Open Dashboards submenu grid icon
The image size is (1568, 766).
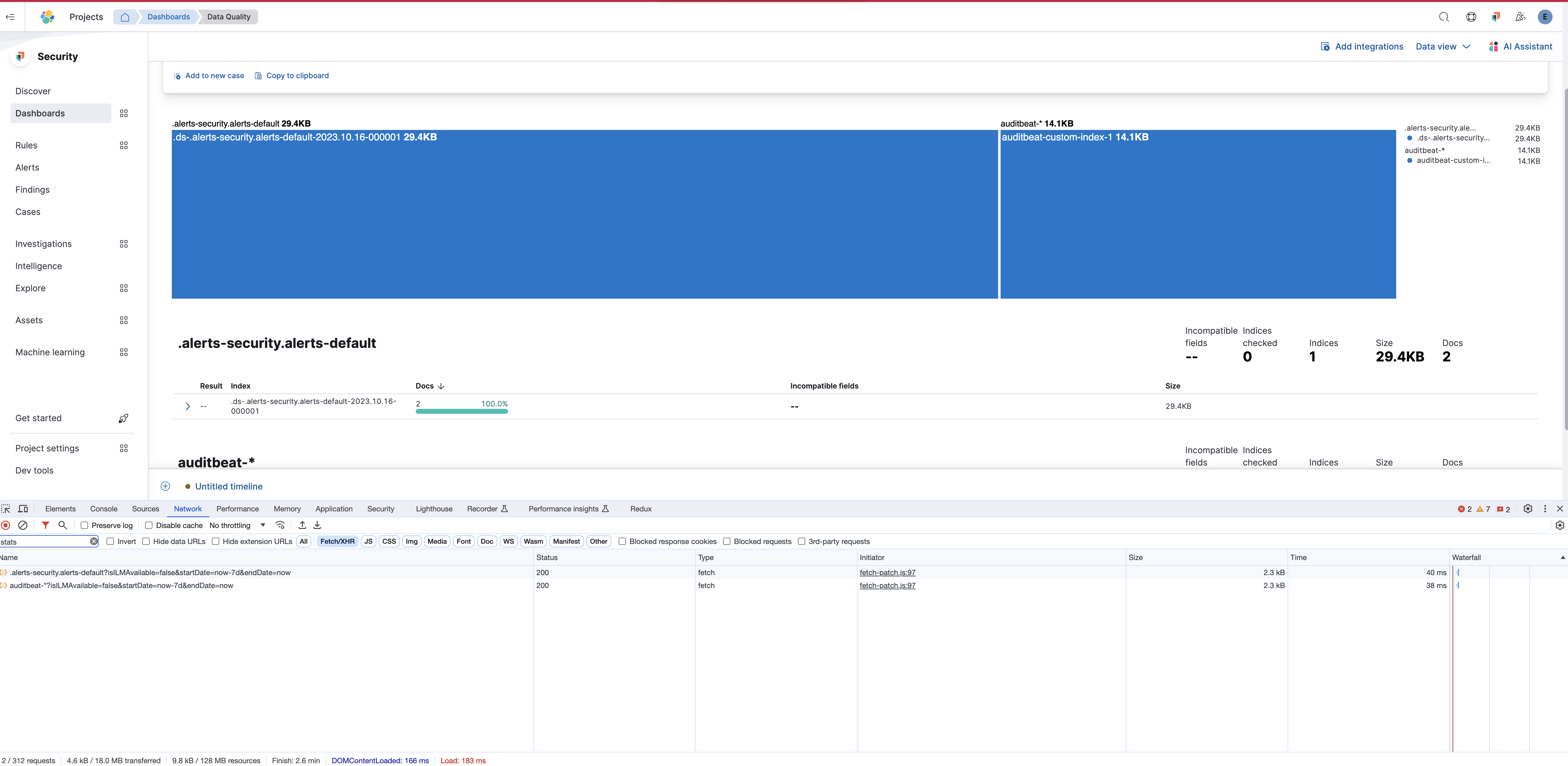click(123, 114)
